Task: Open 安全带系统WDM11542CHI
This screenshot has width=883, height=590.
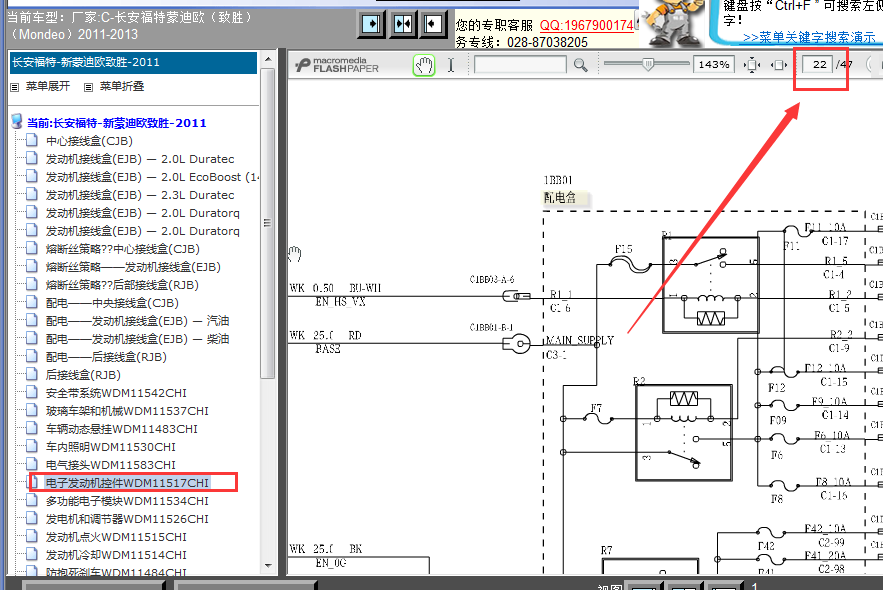Action: tap(116, 393)
